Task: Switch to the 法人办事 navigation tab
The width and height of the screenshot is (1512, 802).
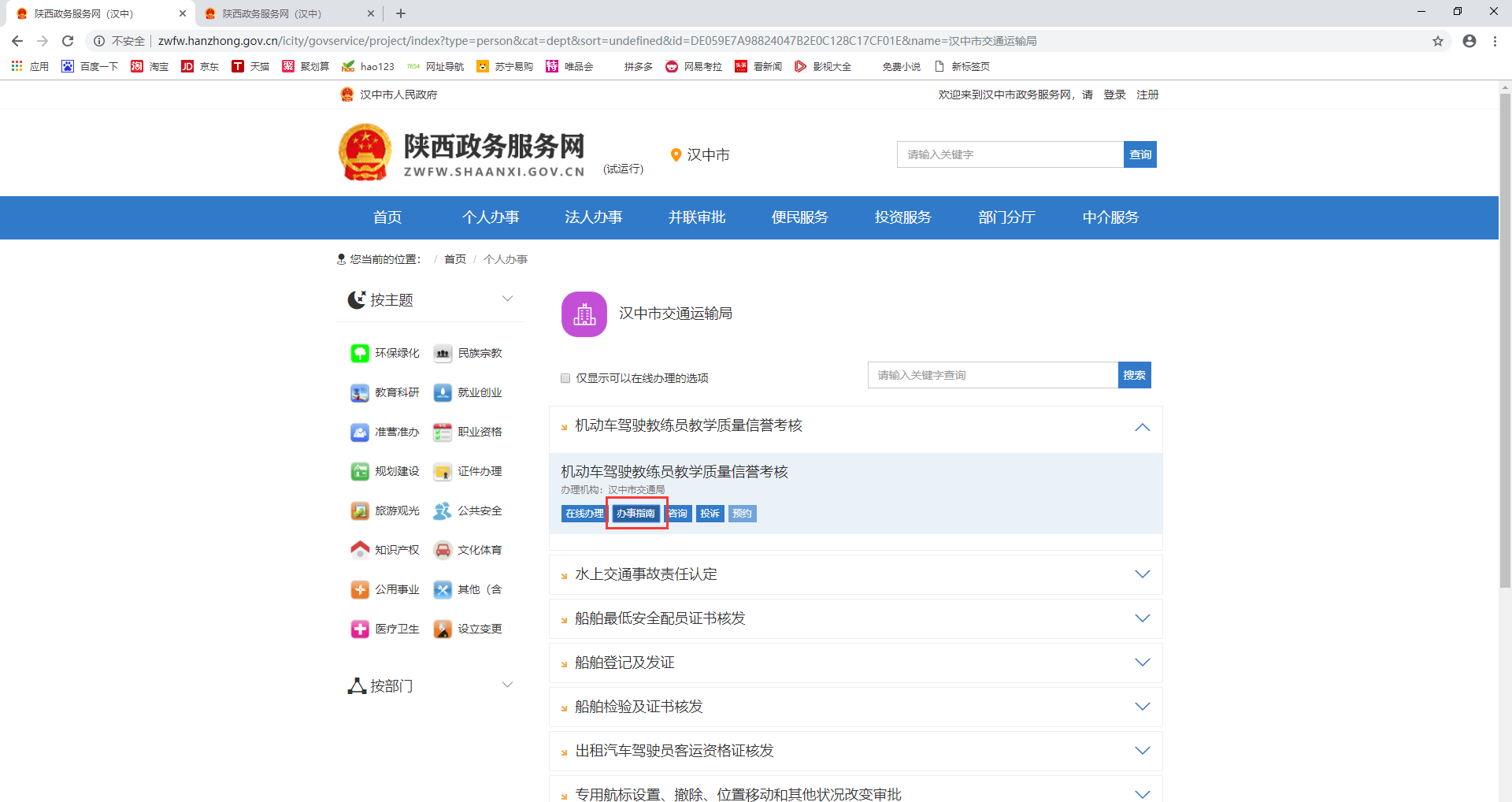Action: click(x=594, y=217)
